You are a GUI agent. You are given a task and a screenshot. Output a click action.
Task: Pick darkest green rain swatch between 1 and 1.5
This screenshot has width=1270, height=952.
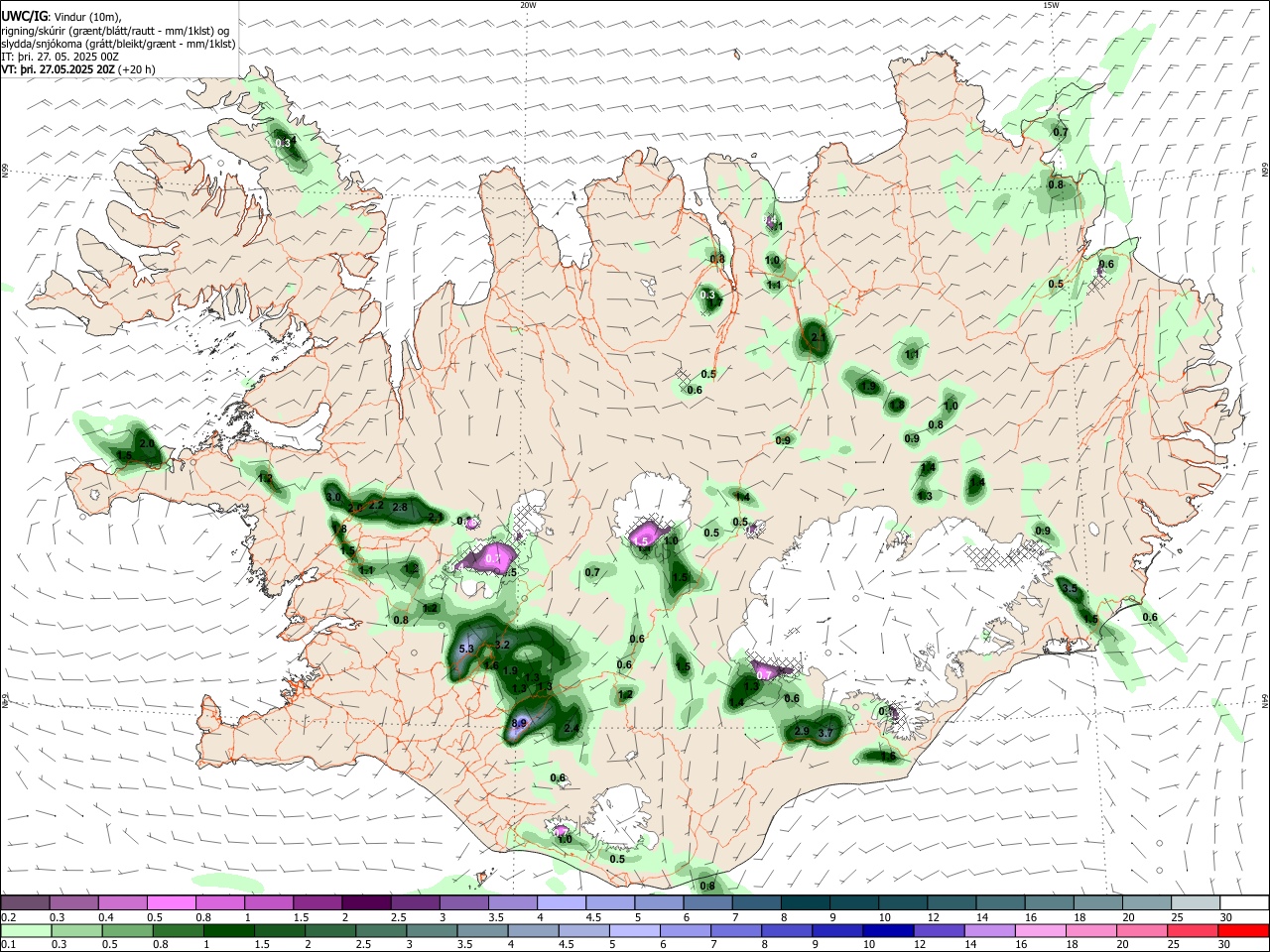[x=227, y=930]
